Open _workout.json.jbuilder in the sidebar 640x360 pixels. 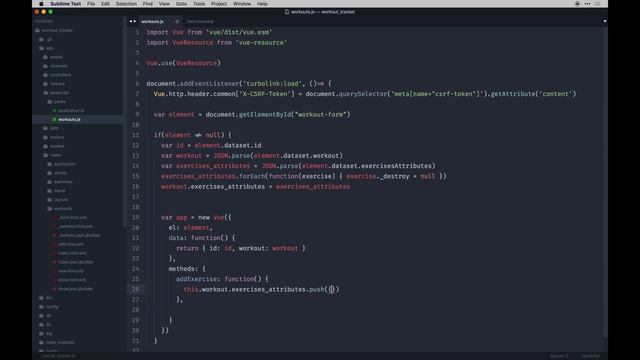(x=79, y=236)
